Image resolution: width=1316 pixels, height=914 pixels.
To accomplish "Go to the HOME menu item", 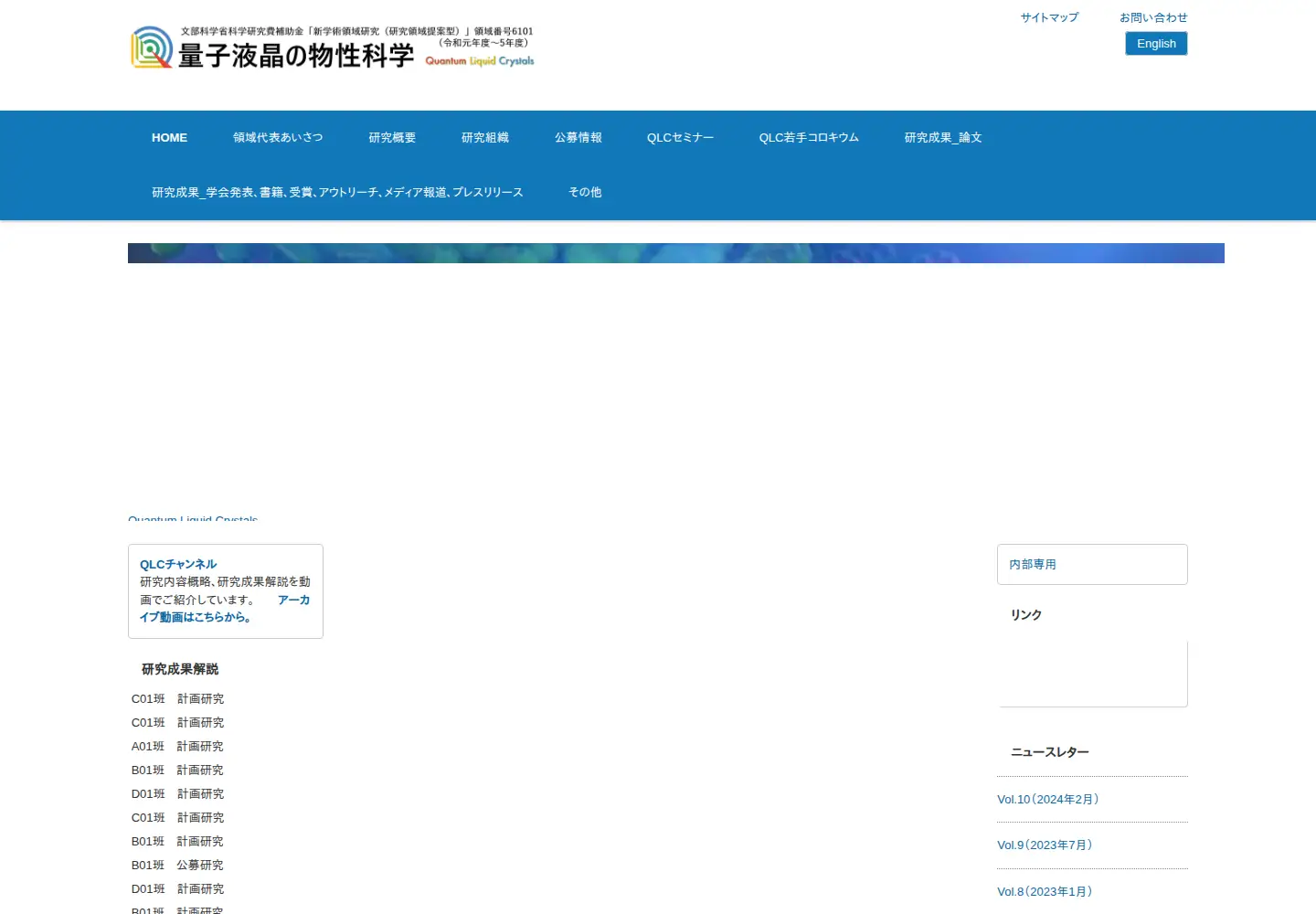I will coord(169,138).
